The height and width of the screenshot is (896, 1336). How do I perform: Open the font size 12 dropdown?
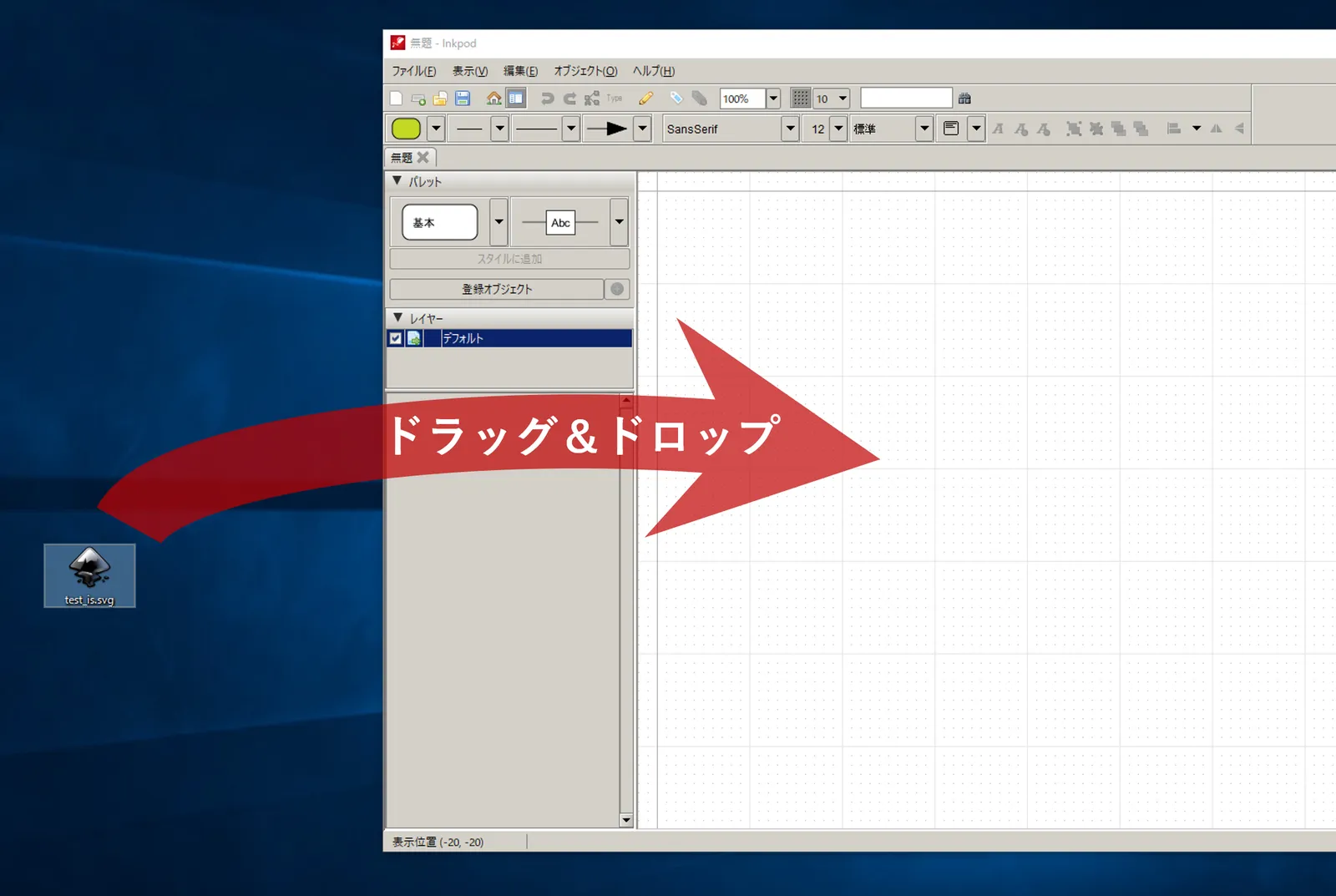[838, 129]
